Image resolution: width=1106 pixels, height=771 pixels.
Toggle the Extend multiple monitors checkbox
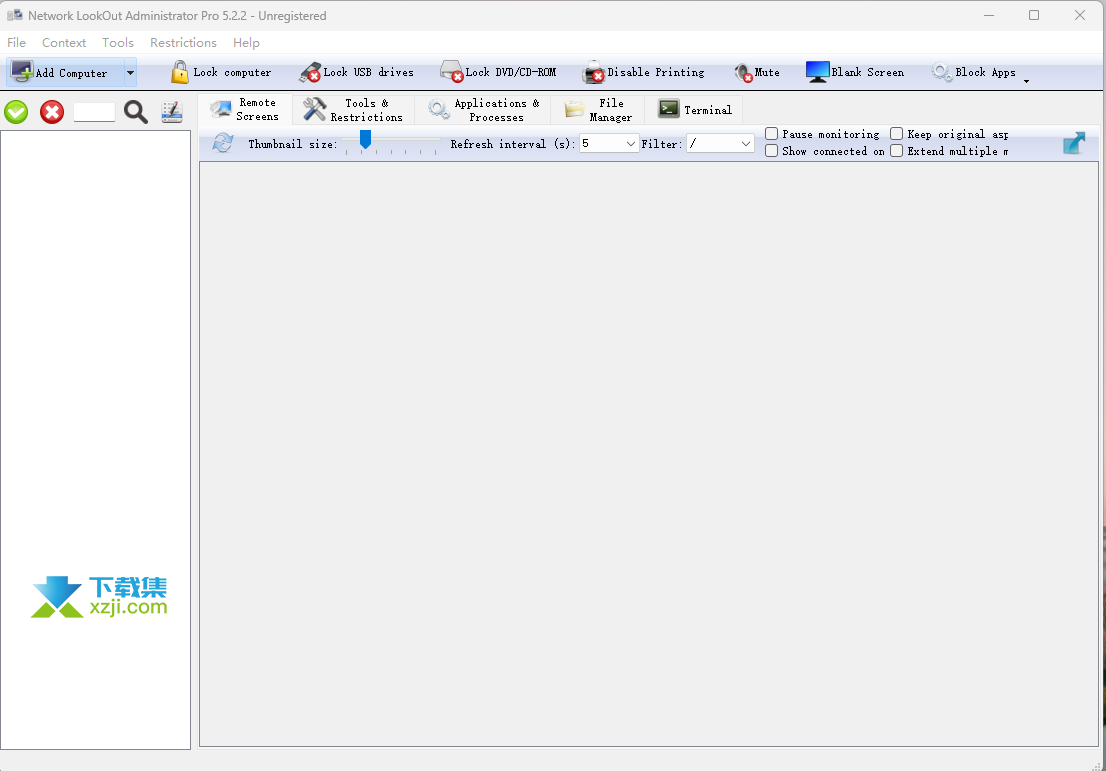click(897, 151)
